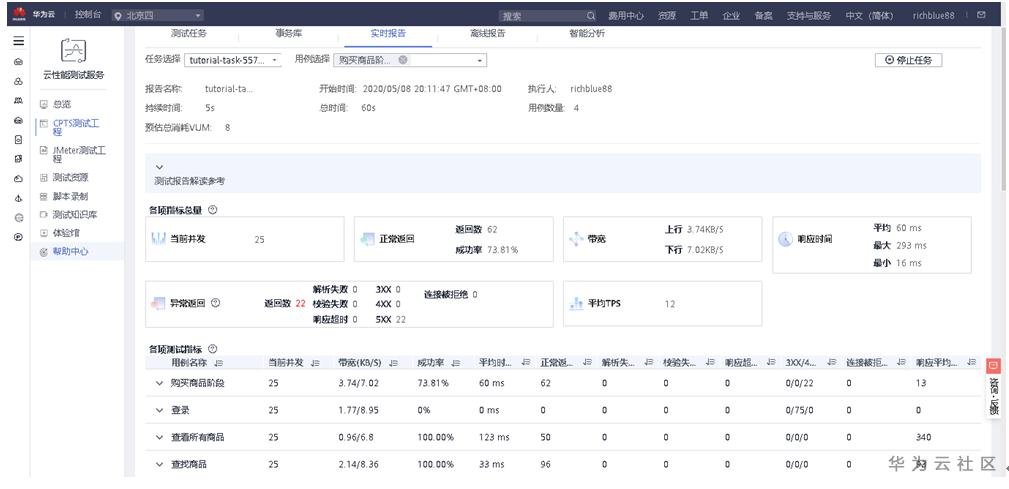The height and width of the screenshot is (489, 1009).
Task: Select the 实时报告 tab
Action: [x=388, y=33]
